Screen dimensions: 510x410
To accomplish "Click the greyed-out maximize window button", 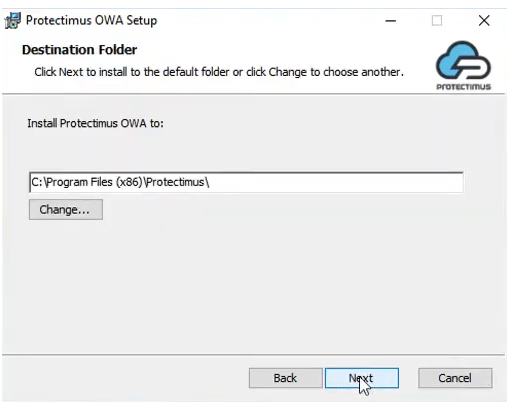I will tap(437, 21).
